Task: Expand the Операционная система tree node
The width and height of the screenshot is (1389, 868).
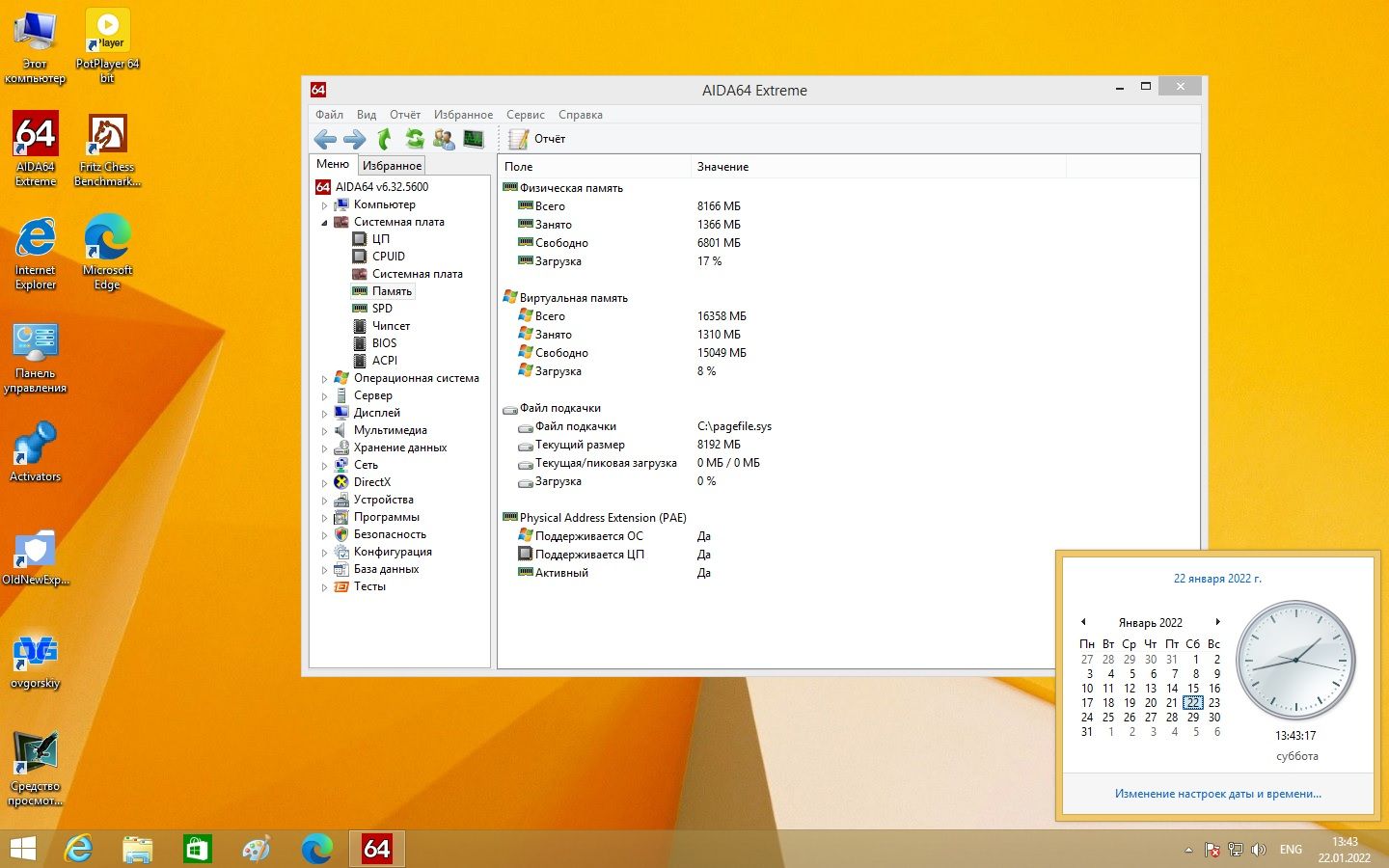Action: tap(325, 378)
